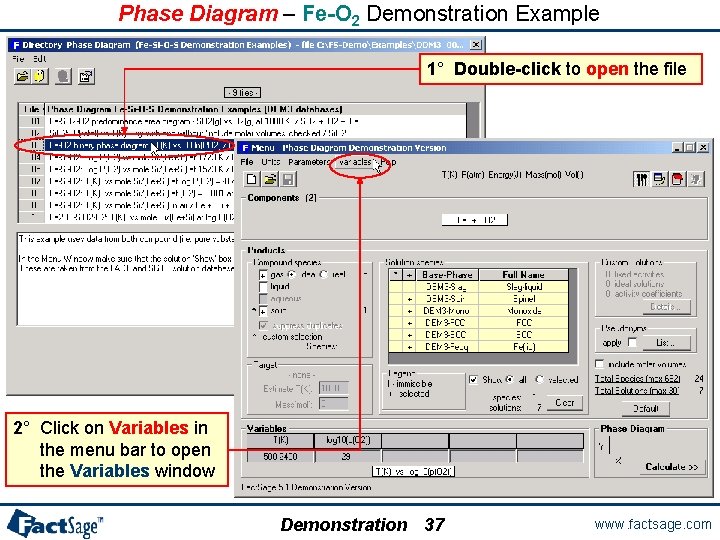This screenshot has height=540, width=720.
Task: Toggle the solid compound species checkbox
Action: coord(263,311)
